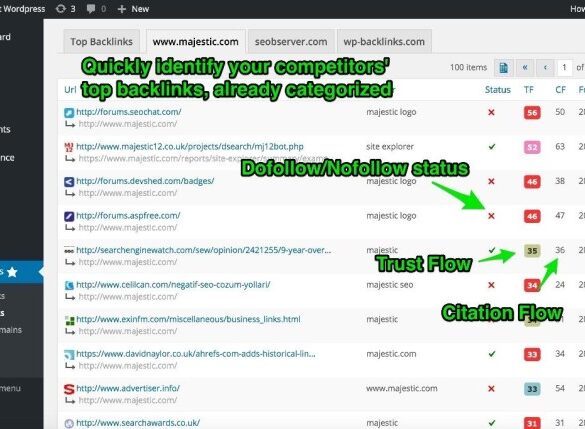Sort by Status column header

pos(498,90)
